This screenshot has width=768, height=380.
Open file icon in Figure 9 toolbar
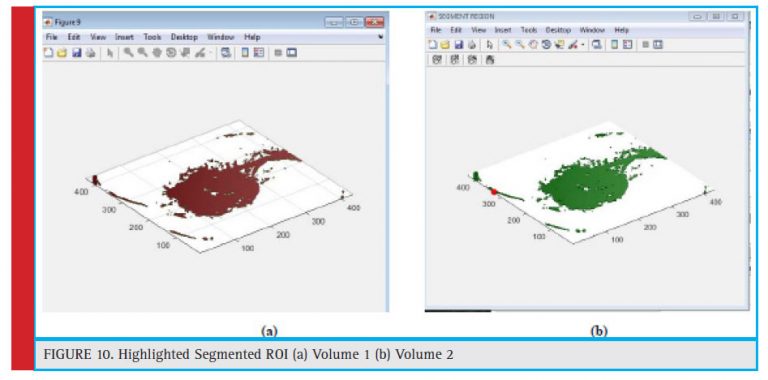point(62,52)
